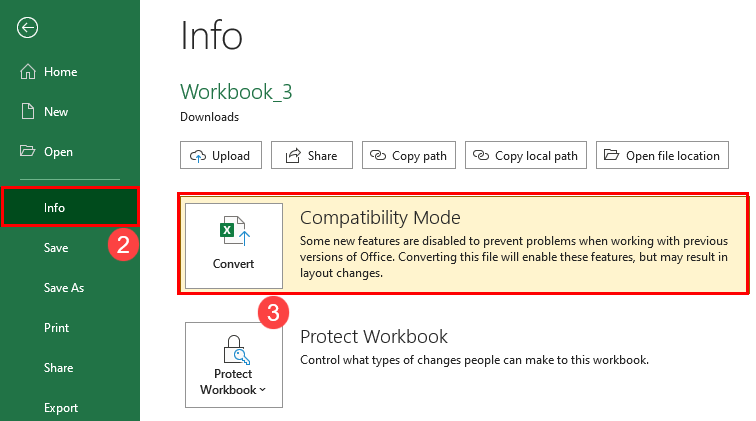Click the back arrow to exit backstage
756x421 pixels.
pyautogui.click(x=27, y=27)
